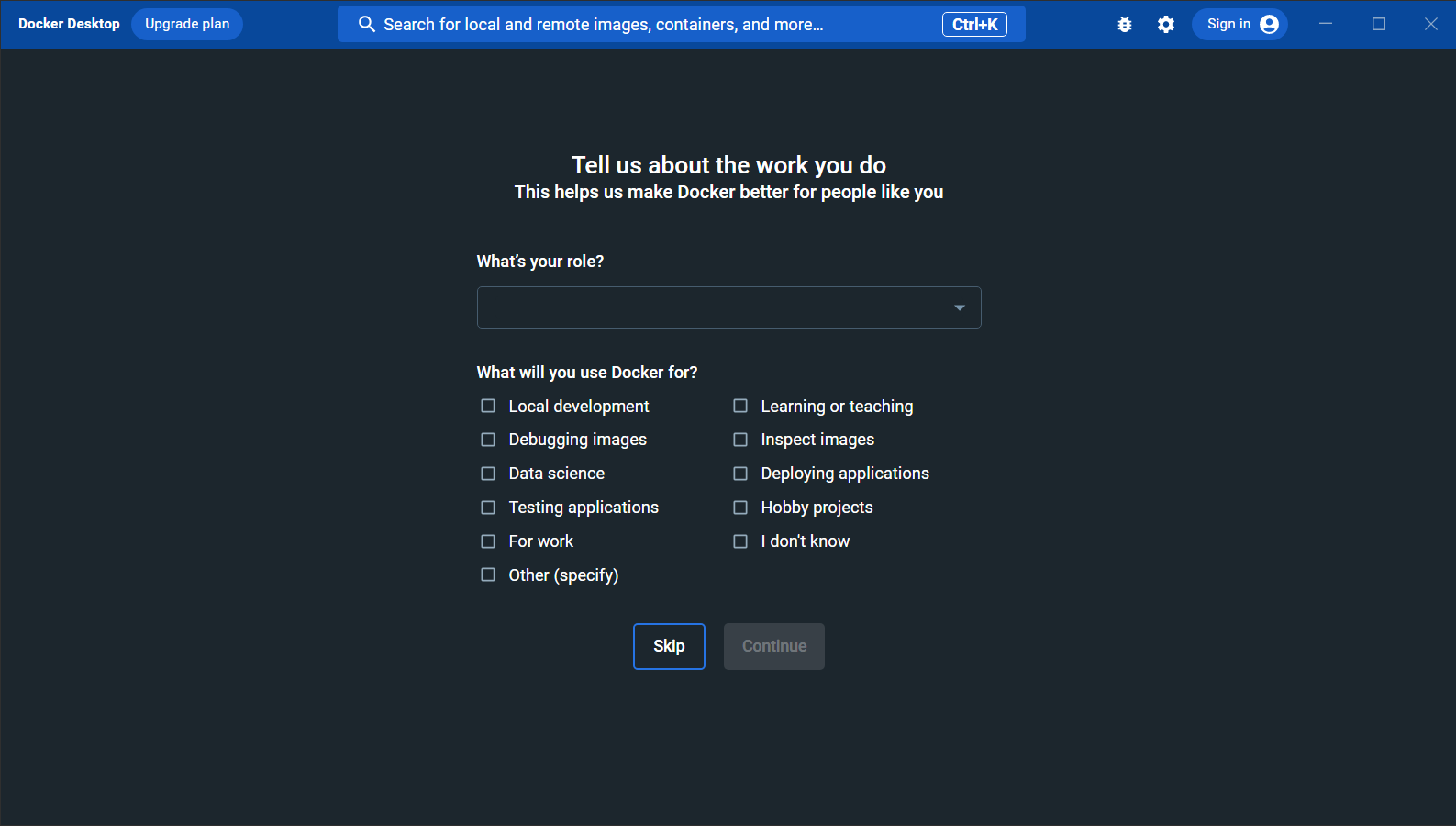Enable Other (specify) checkbox

(x=487, y=575)
